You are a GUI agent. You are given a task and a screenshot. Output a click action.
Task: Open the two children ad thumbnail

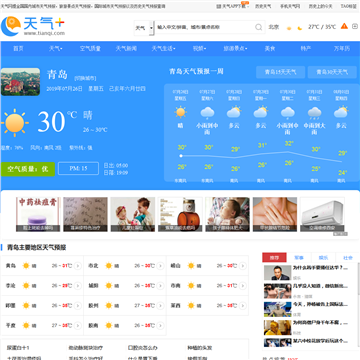tap(133, 214)
